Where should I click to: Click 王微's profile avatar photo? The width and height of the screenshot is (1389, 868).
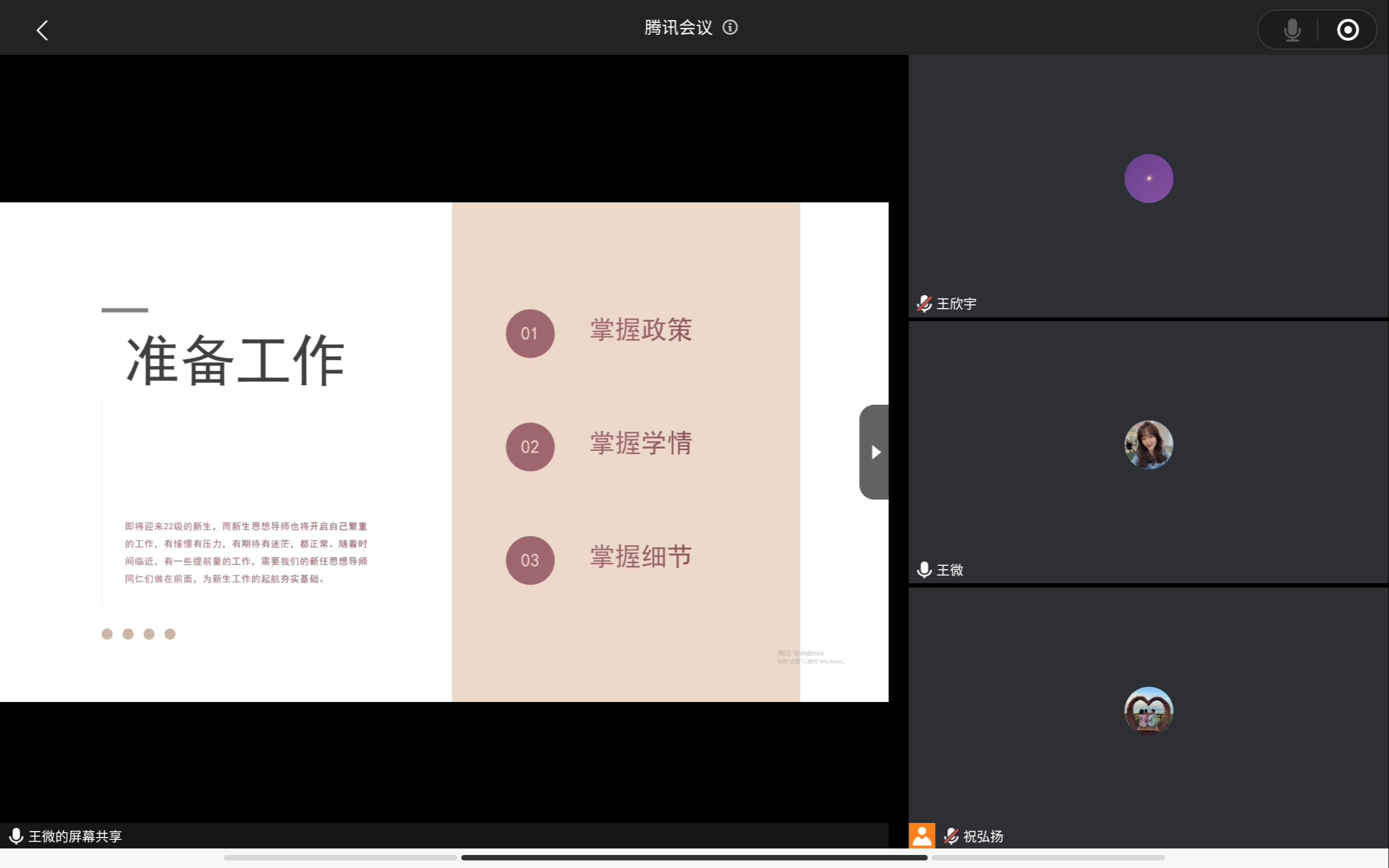(1148, 445)
